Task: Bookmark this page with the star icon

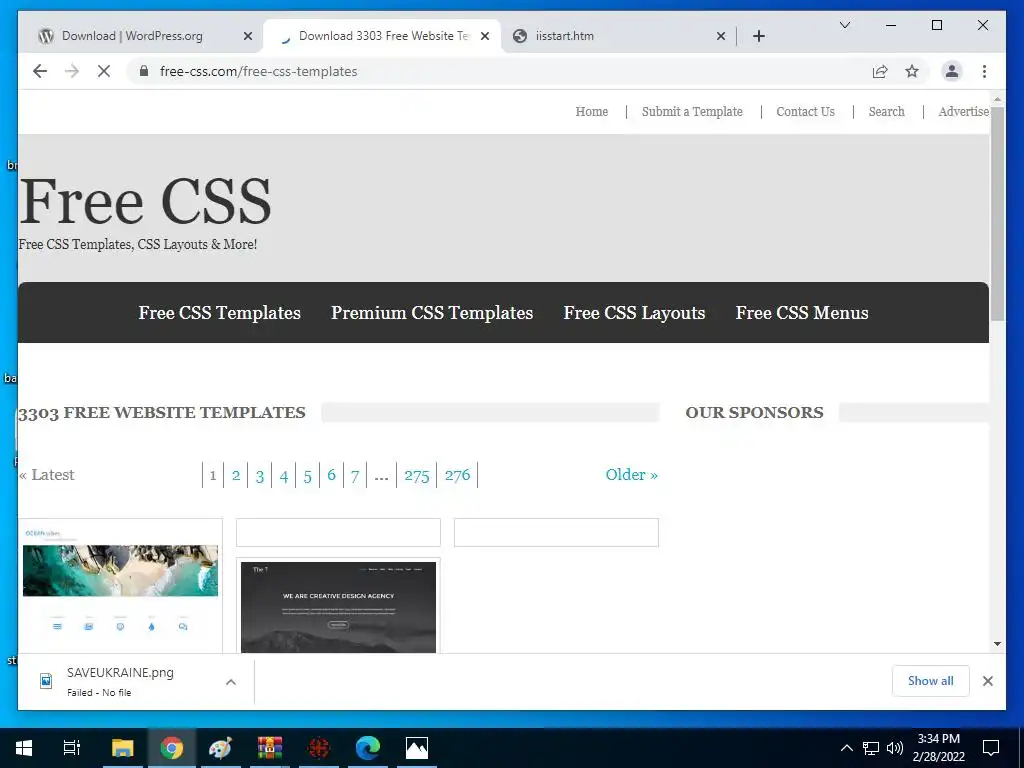Action: [x=912, y=71]
